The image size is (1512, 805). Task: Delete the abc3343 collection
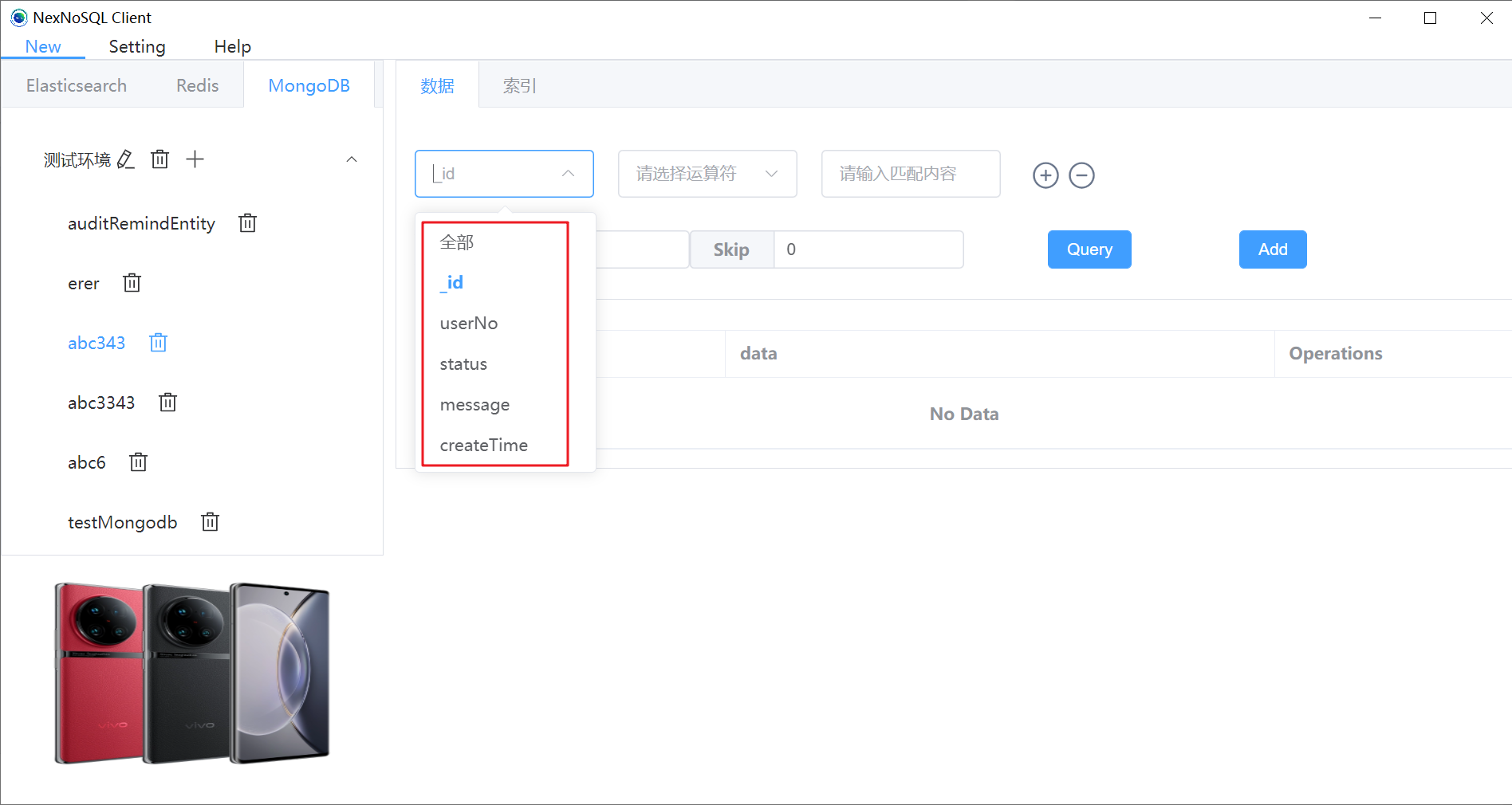point(167,402)
